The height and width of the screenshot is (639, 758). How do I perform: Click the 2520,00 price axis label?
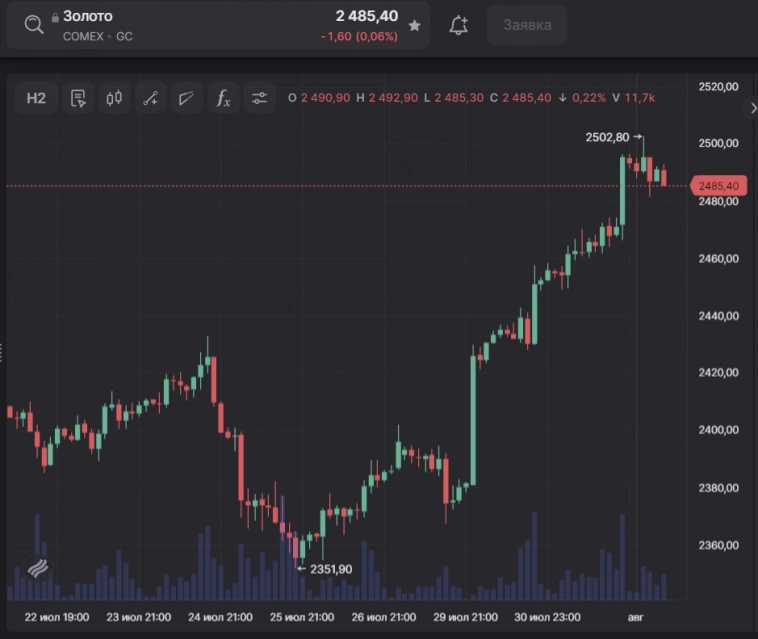pos(718,87)
